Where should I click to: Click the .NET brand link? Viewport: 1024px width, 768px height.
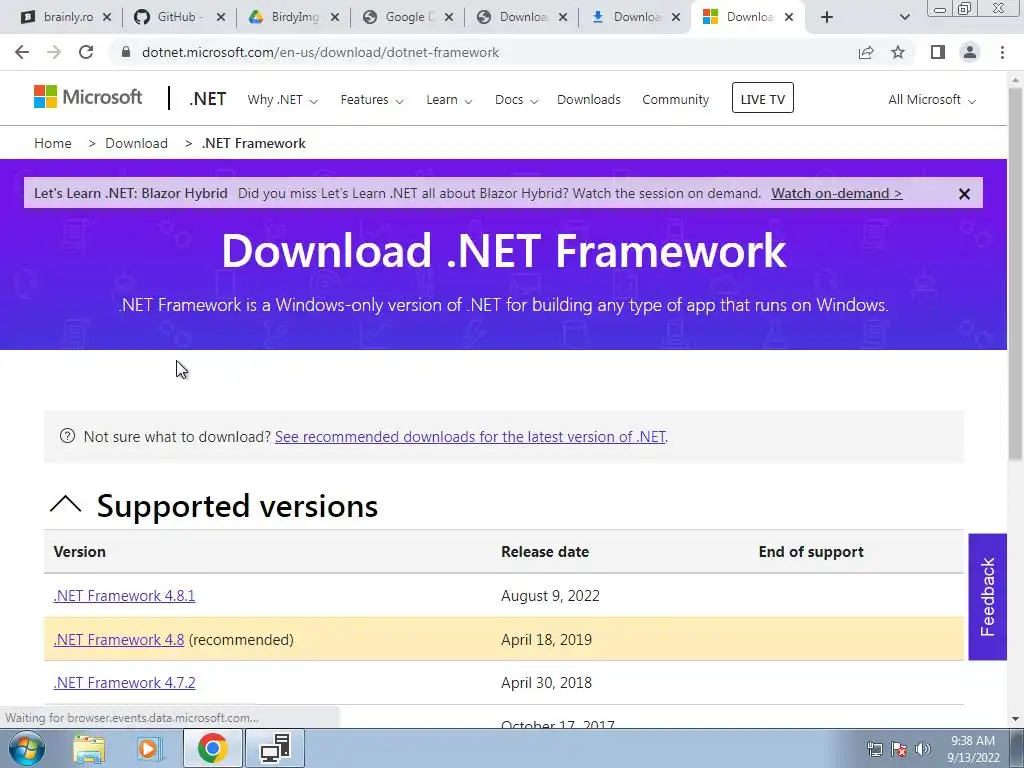208,99
